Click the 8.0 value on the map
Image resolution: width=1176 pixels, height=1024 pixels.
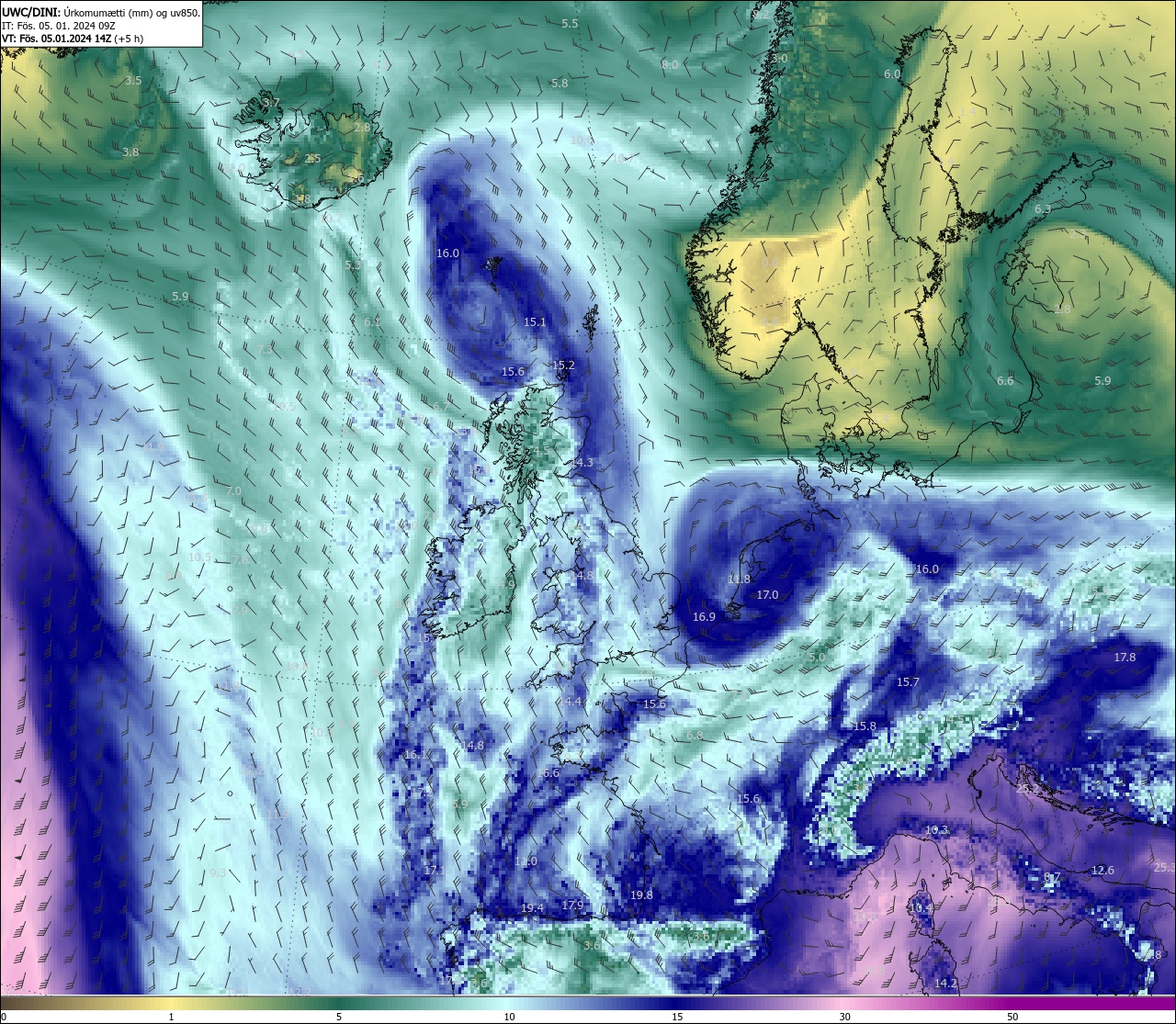point(670,65)
